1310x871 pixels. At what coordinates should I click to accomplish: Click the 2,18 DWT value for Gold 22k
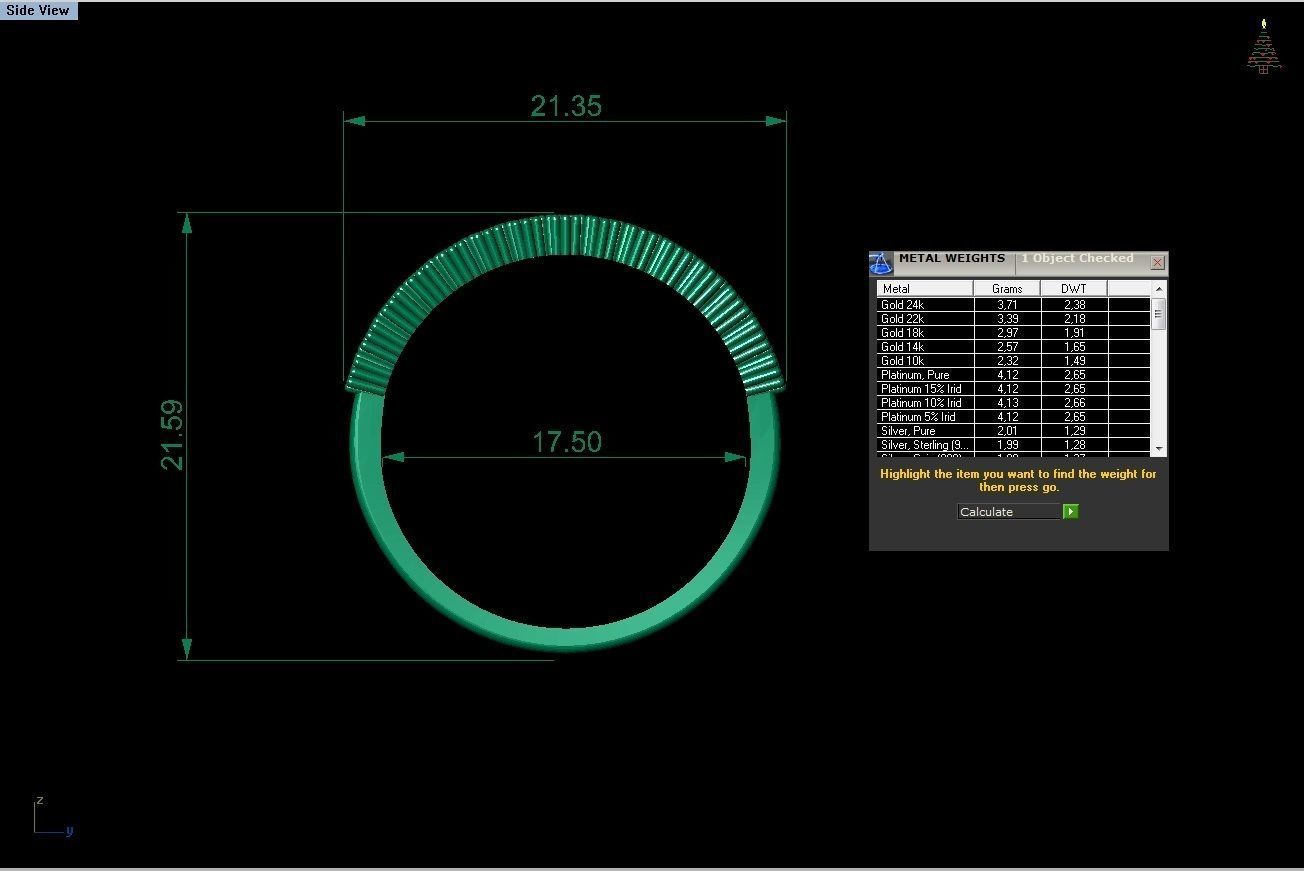tap(1074, 319)
